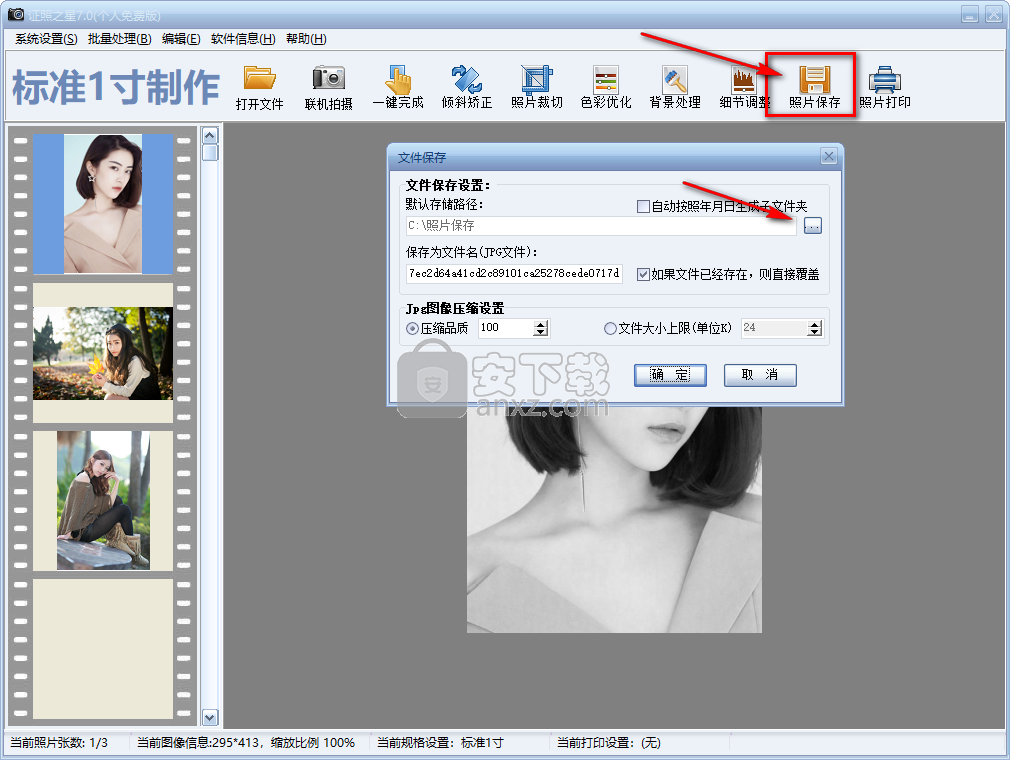
Task: Click status text 当前规格设置: 标准1寸
Action: (x=441, y=743)
